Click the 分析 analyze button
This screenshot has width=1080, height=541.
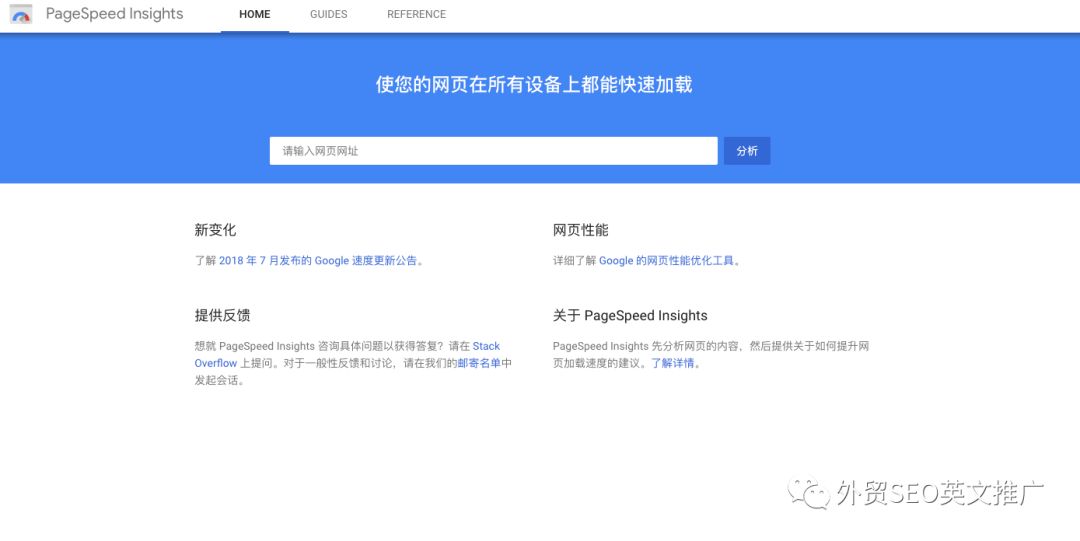point(747,151)
